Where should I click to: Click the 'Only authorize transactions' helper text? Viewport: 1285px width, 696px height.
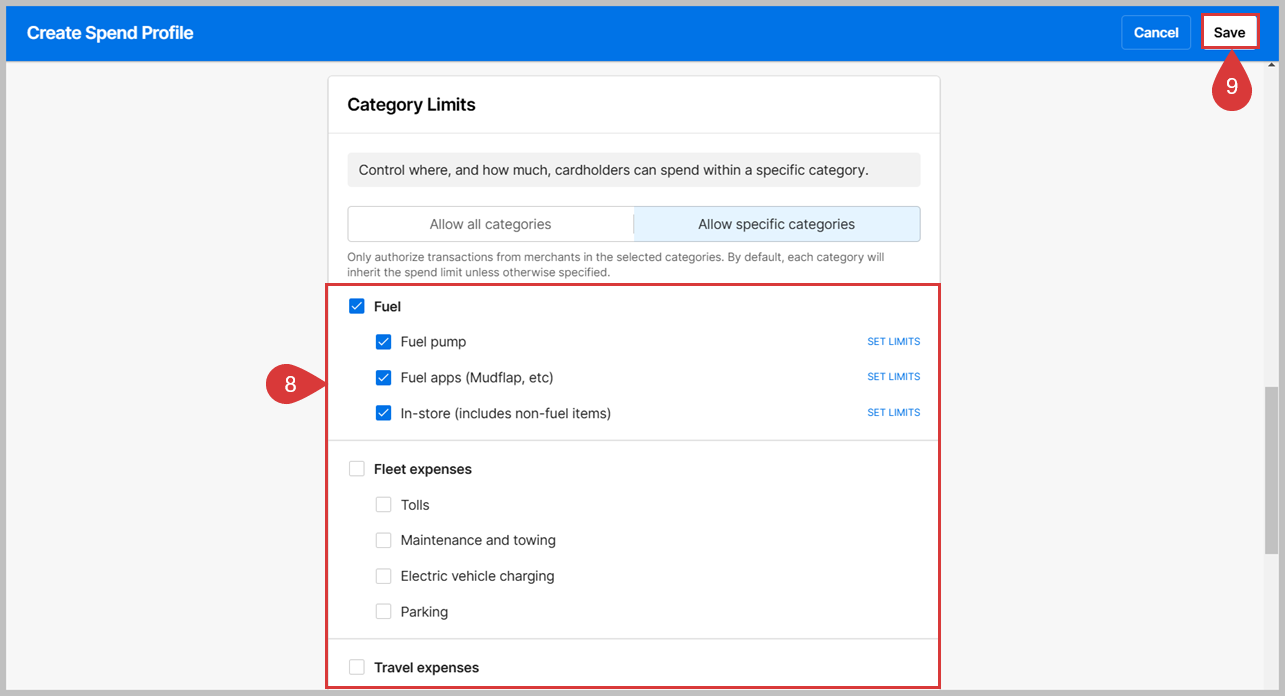click(x=615, y=264)
